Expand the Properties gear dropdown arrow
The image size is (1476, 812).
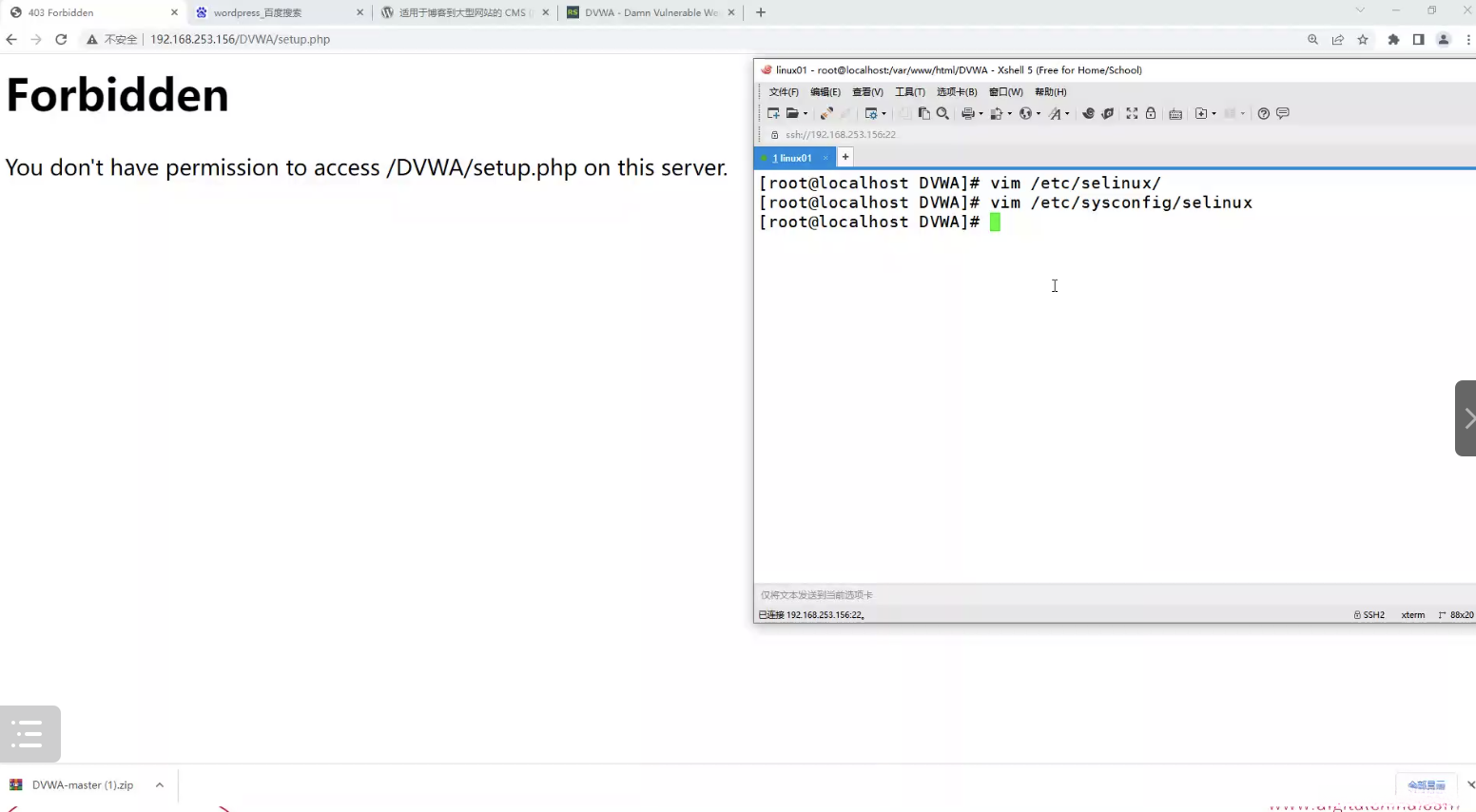tap(884, 113)
